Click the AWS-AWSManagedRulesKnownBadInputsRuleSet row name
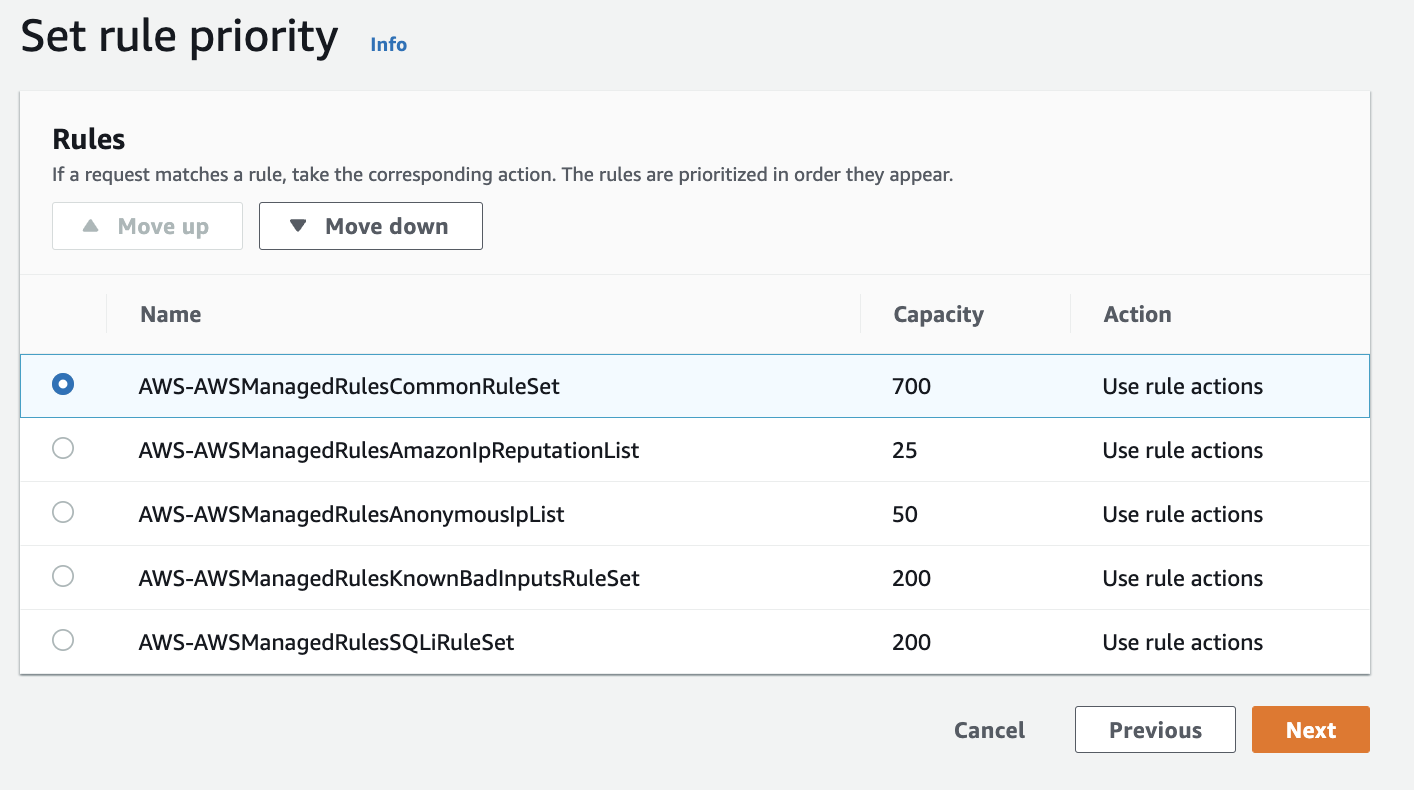The width and height of the screenshot is (1414, 790). 389,578
